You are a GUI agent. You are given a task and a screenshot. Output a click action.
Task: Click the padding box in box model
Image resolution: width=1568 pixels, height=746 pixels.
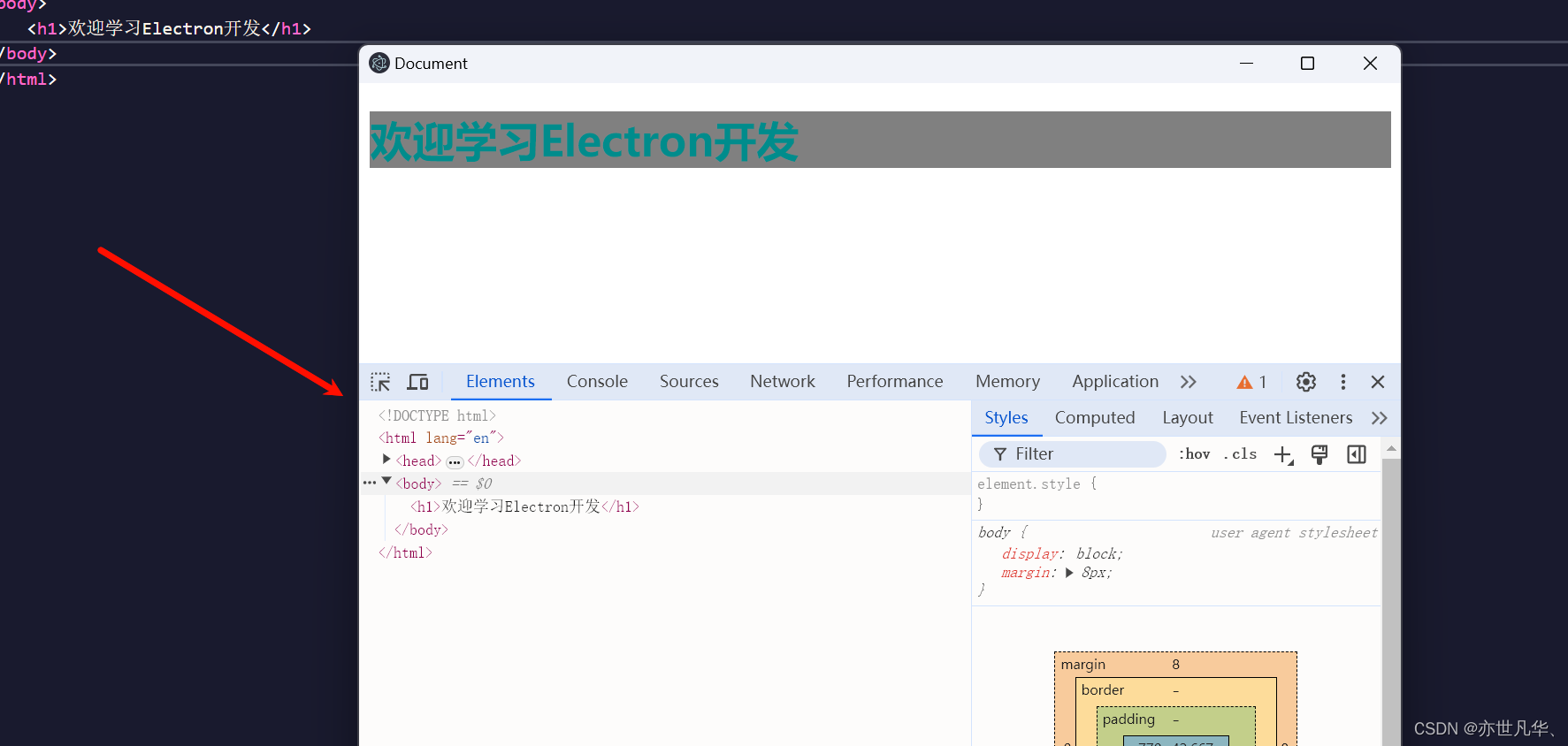(x=1128, y=719)
